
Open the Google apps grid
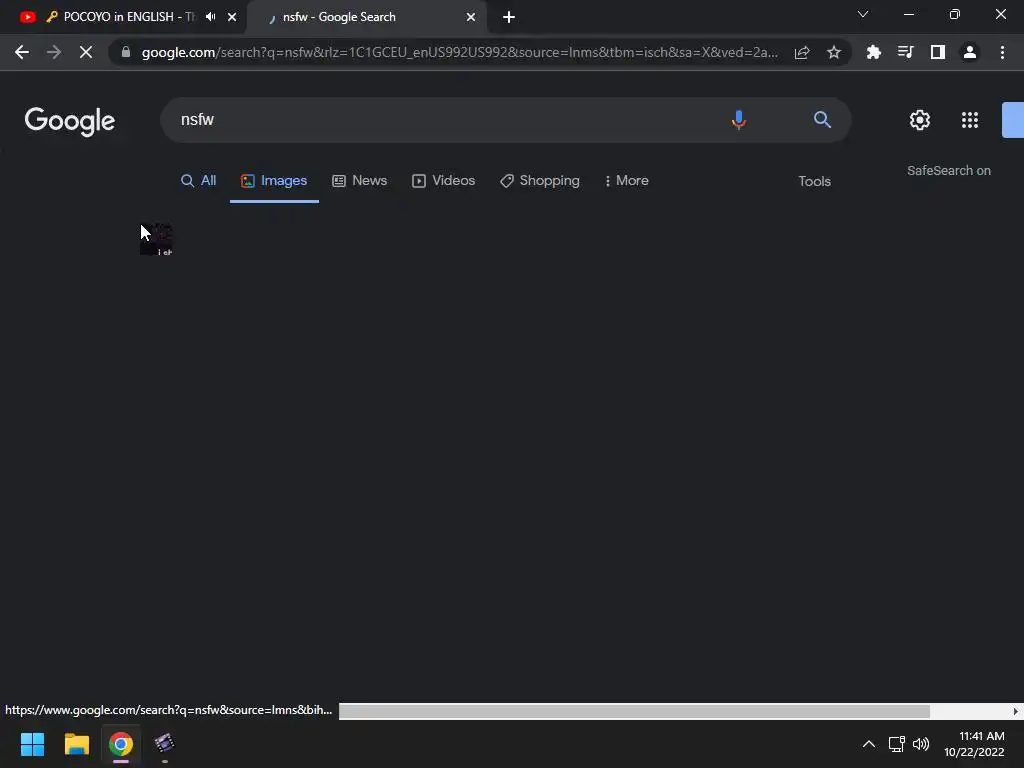pos(970,120)
